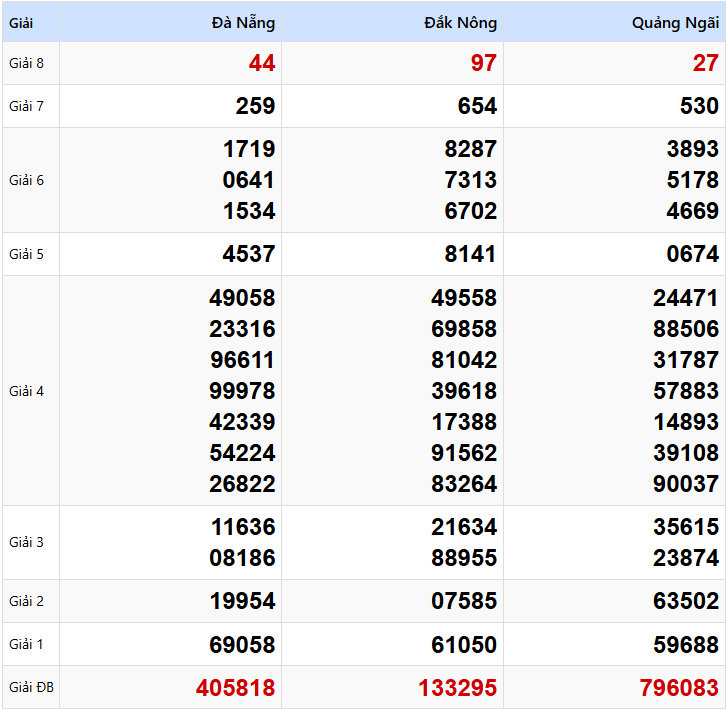Click the number 49558
The image size is (727, 711).
click(464, 298)
